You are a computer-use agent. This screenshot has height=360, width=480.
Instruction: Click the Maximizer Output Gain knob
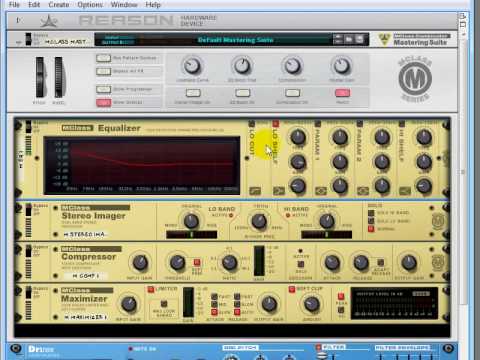269,304
